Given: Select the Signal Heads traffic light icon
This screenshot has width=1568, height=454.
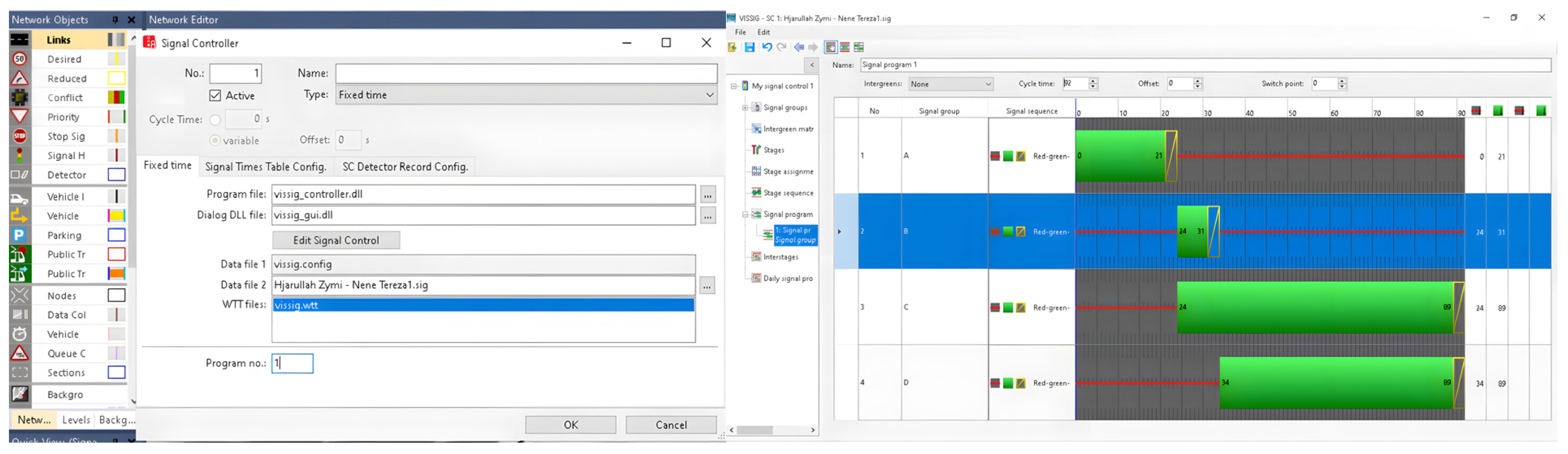Looking at the screenshot, I should point(19,156).
